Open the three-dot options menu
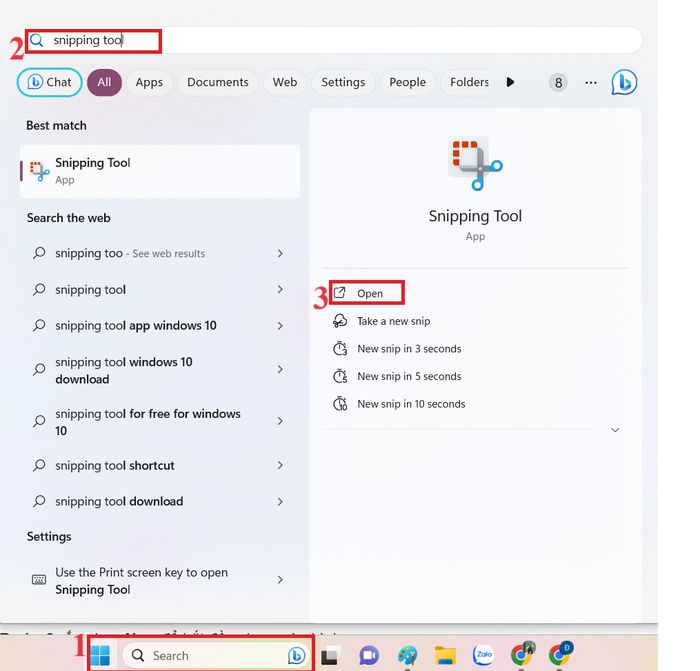 [x=591, y=83]
